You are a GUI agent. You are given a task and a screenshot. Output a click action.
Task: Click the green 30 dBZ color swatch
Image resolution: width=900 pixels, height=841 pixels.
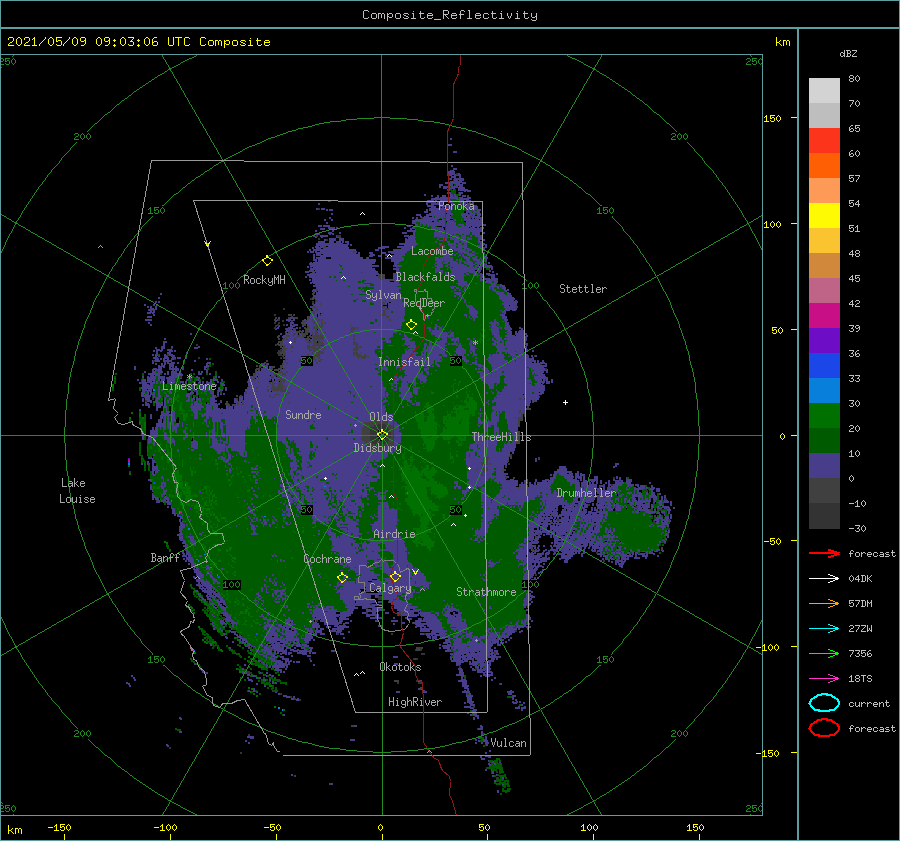click(824, 415)
